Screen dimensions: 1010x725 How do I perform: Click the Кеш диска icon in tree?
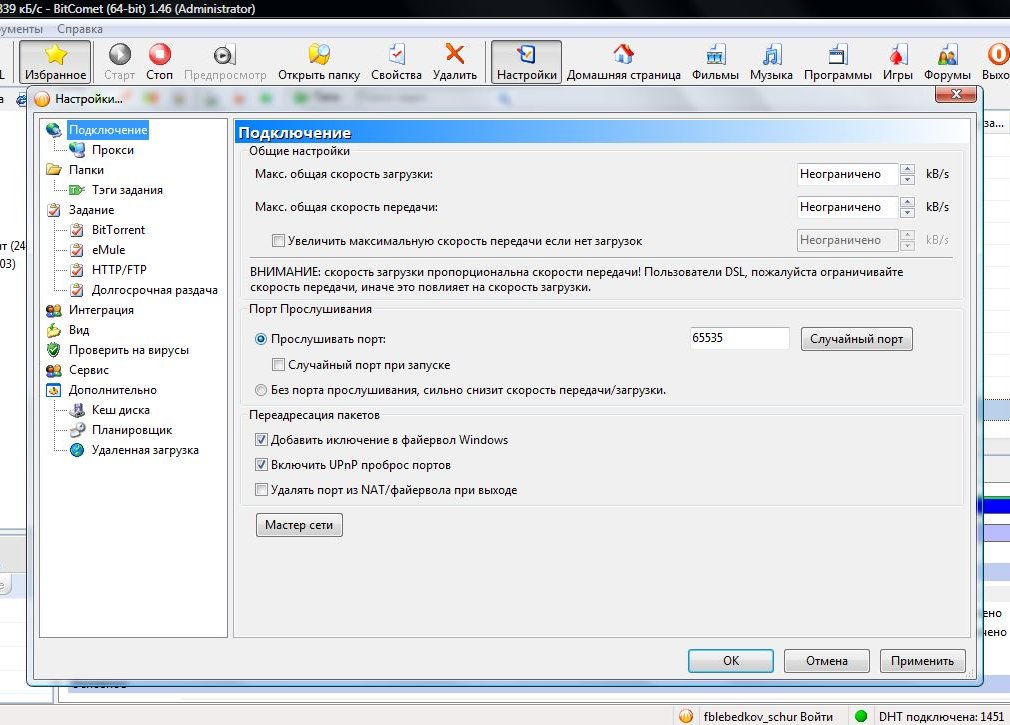[77, 410]
